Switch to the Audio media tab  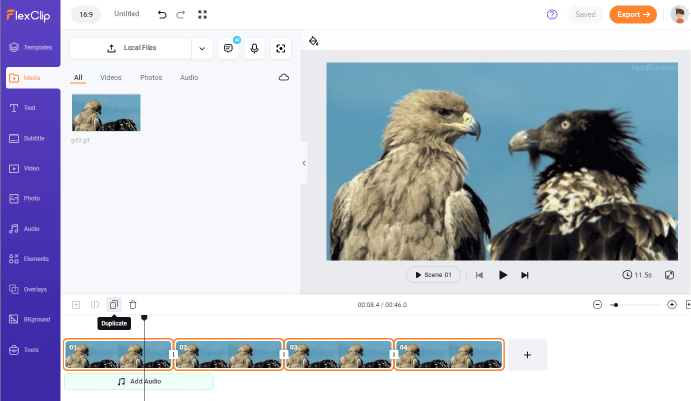click(189, 78)
